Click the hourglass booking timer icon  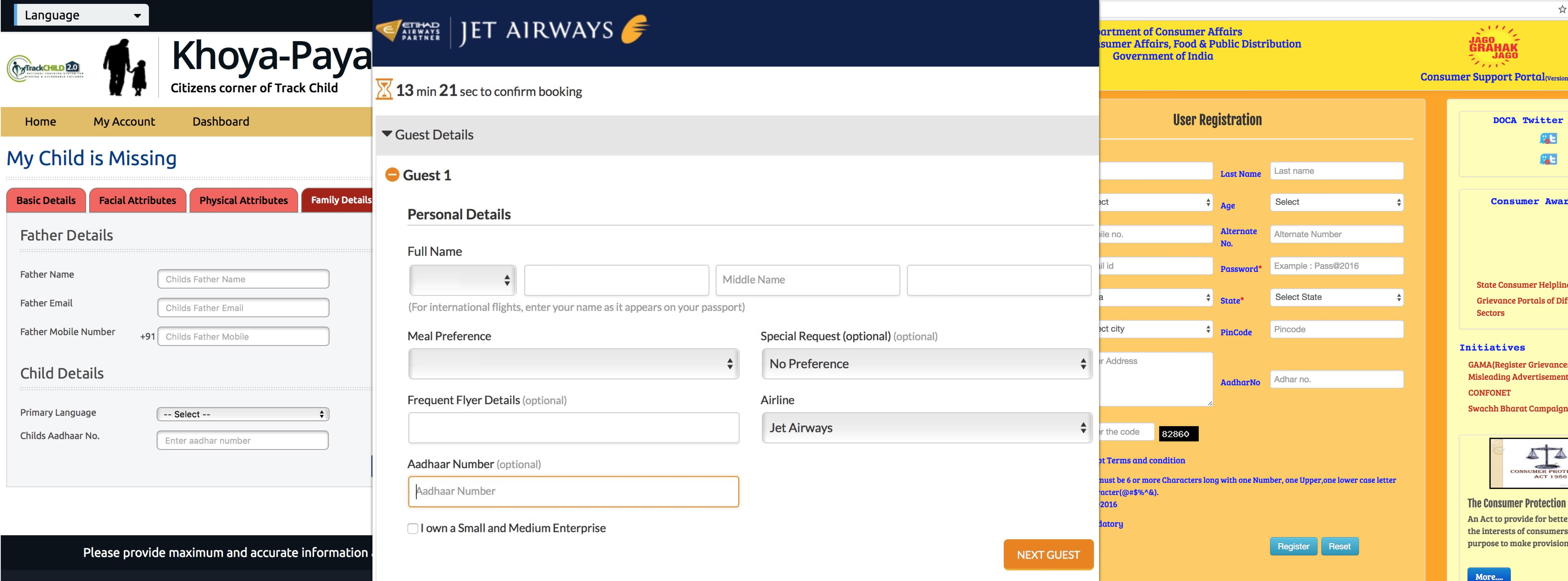point(384,89)
